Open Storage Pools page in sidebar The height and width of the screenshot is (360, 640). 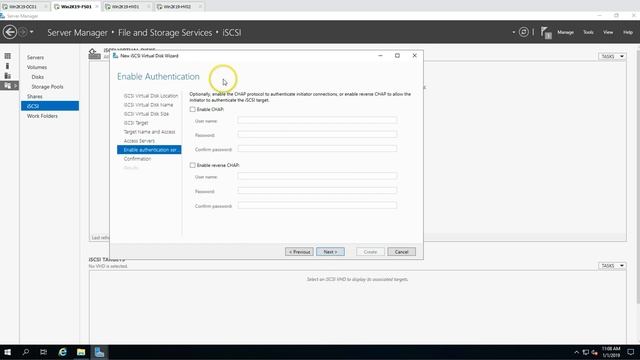pyautogui.click(x=47, y=87)
